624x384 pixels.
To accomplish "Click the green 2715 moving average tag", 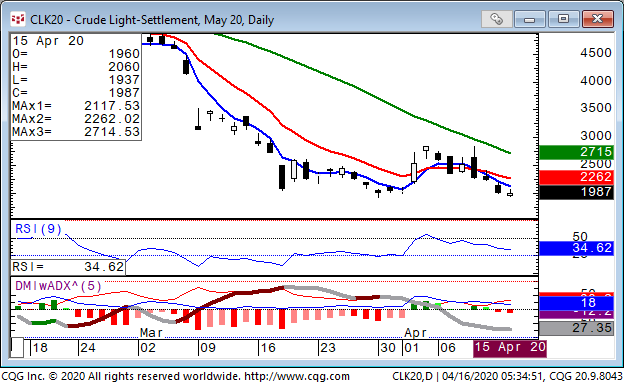I will click(x=576, y=152).
